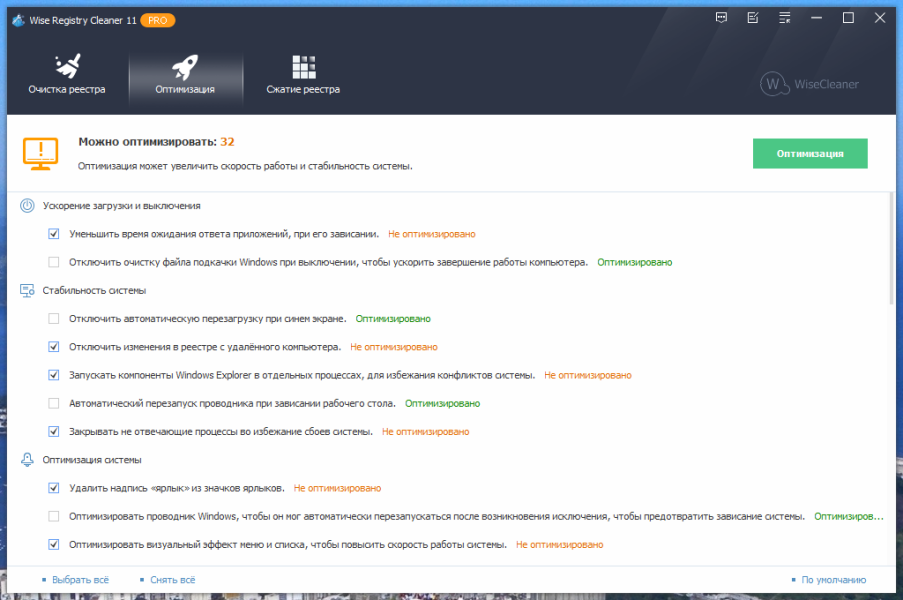Minimize the Wise Registry Cleaner window

pyautogui.click(x=816, y=18)
